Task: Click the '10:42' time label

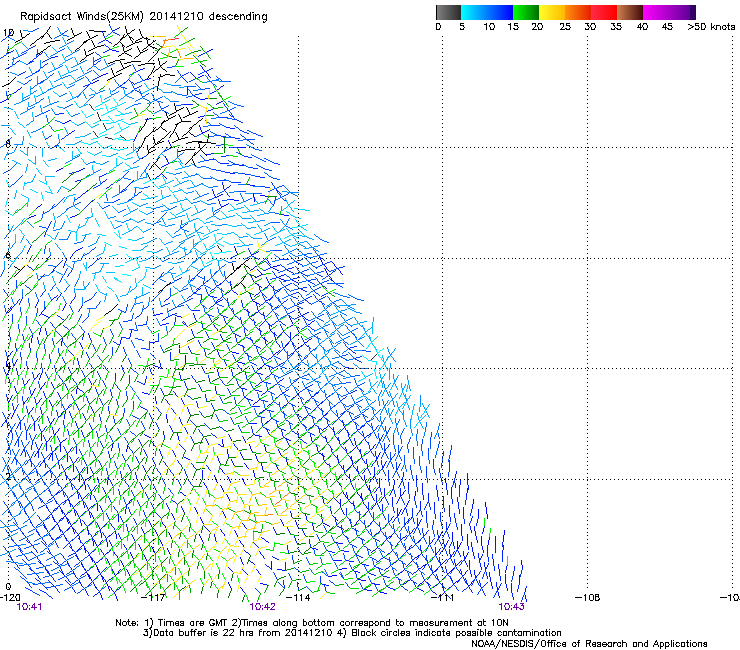Action: pyautogui.click(x=262, y=607)
